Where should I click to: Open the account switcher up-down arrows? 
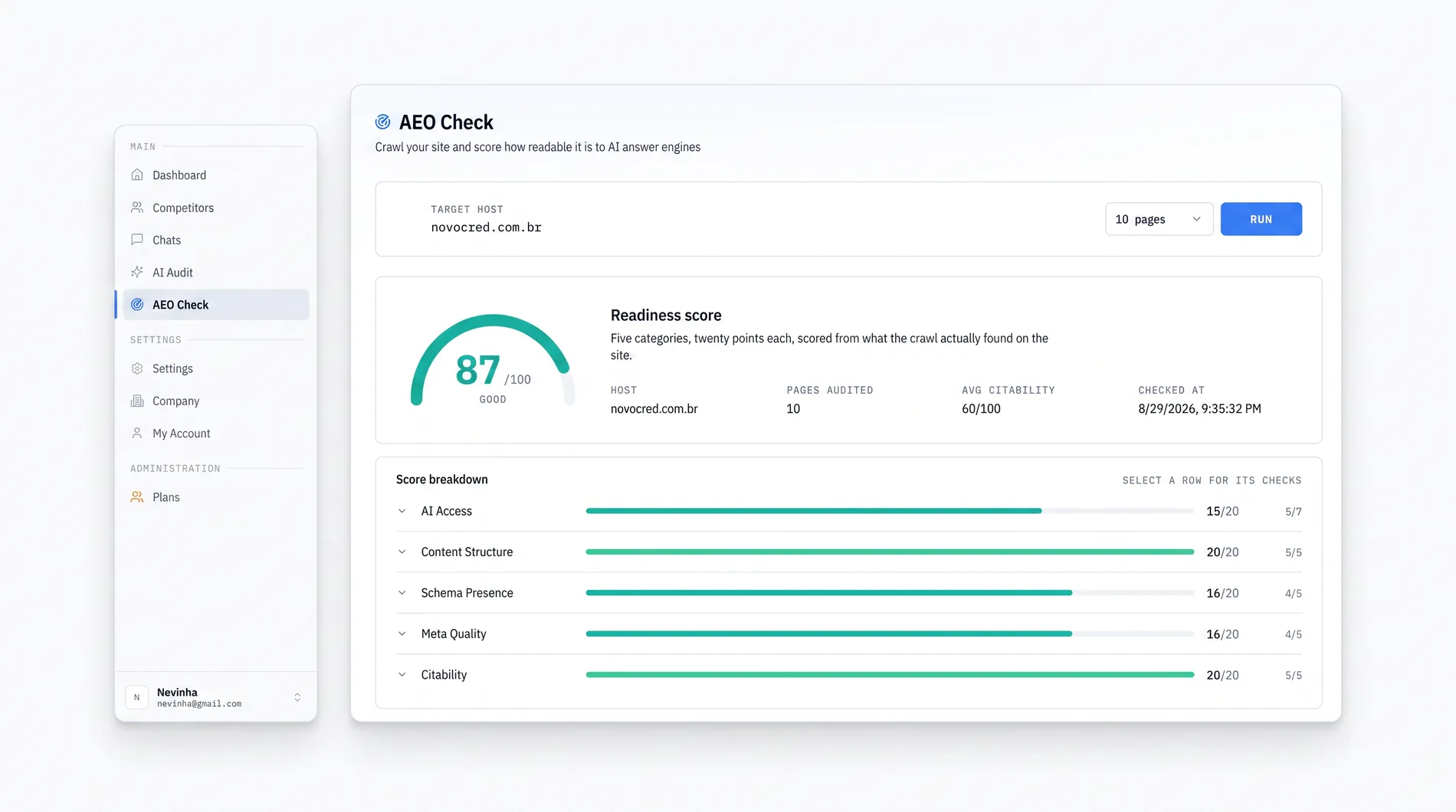[297, 697]
